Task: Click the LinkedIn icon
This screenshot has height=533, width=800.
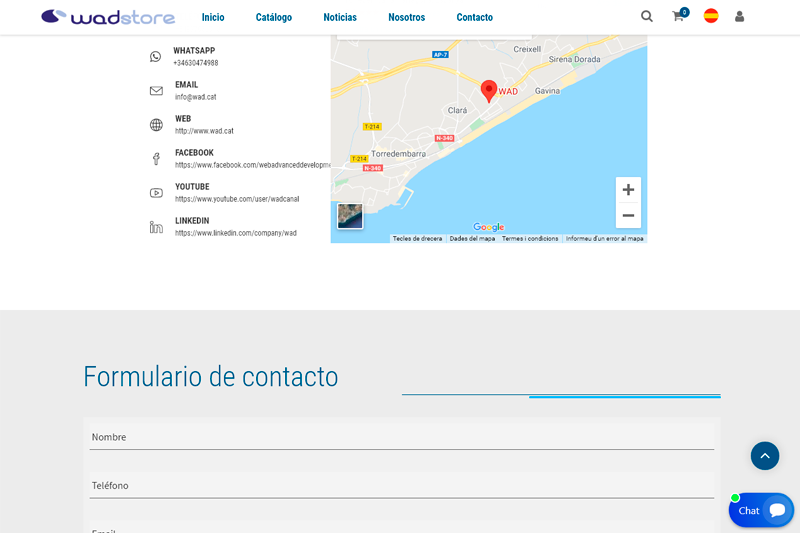Action: (x=156, y=227)
